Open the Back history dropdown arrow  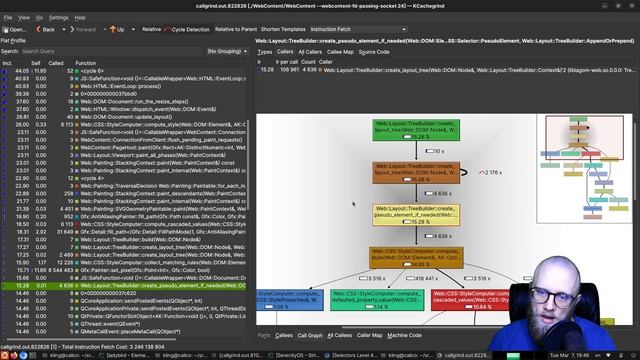point(64,29)
